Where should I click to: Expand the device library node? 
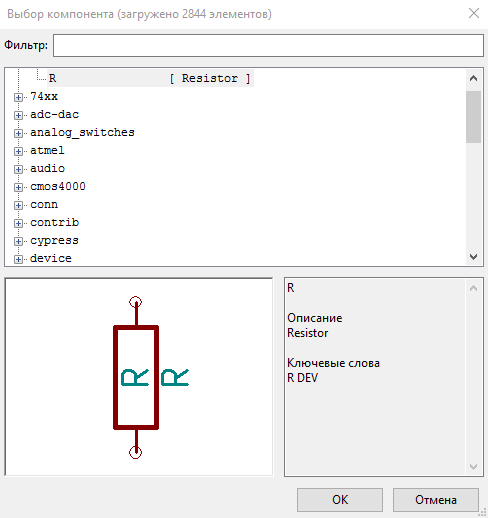point(18,259)
